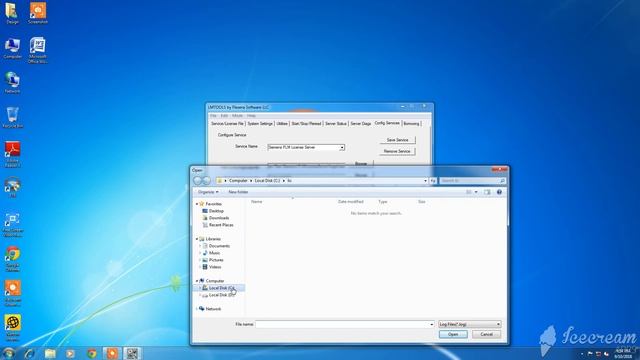Select Recent Places under Favorites
This screenshot has width=640, height=360.
coord(221,225)
